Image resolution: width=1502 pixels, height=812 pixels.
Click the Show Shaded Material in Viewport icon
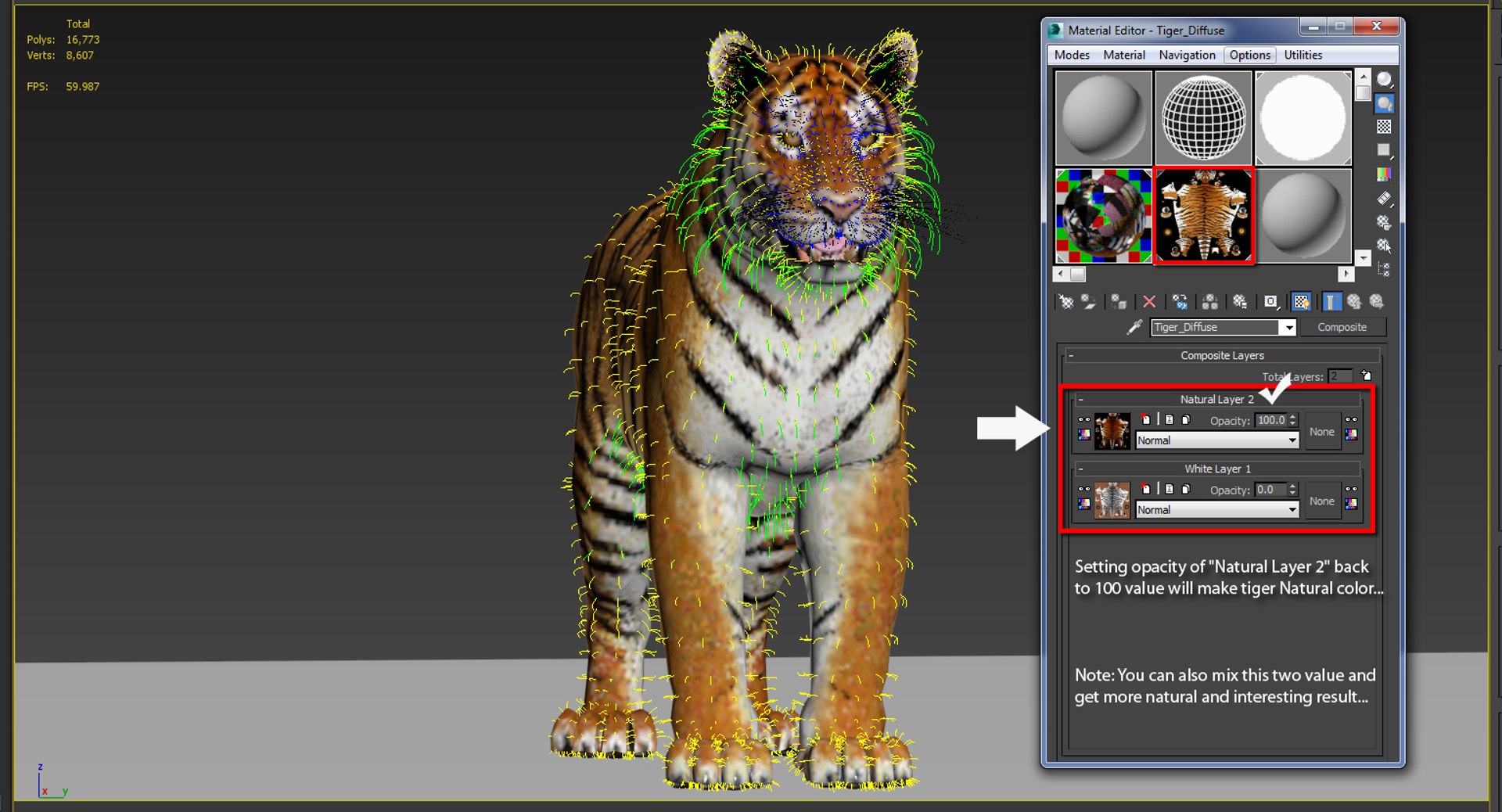click(1299, 302)
